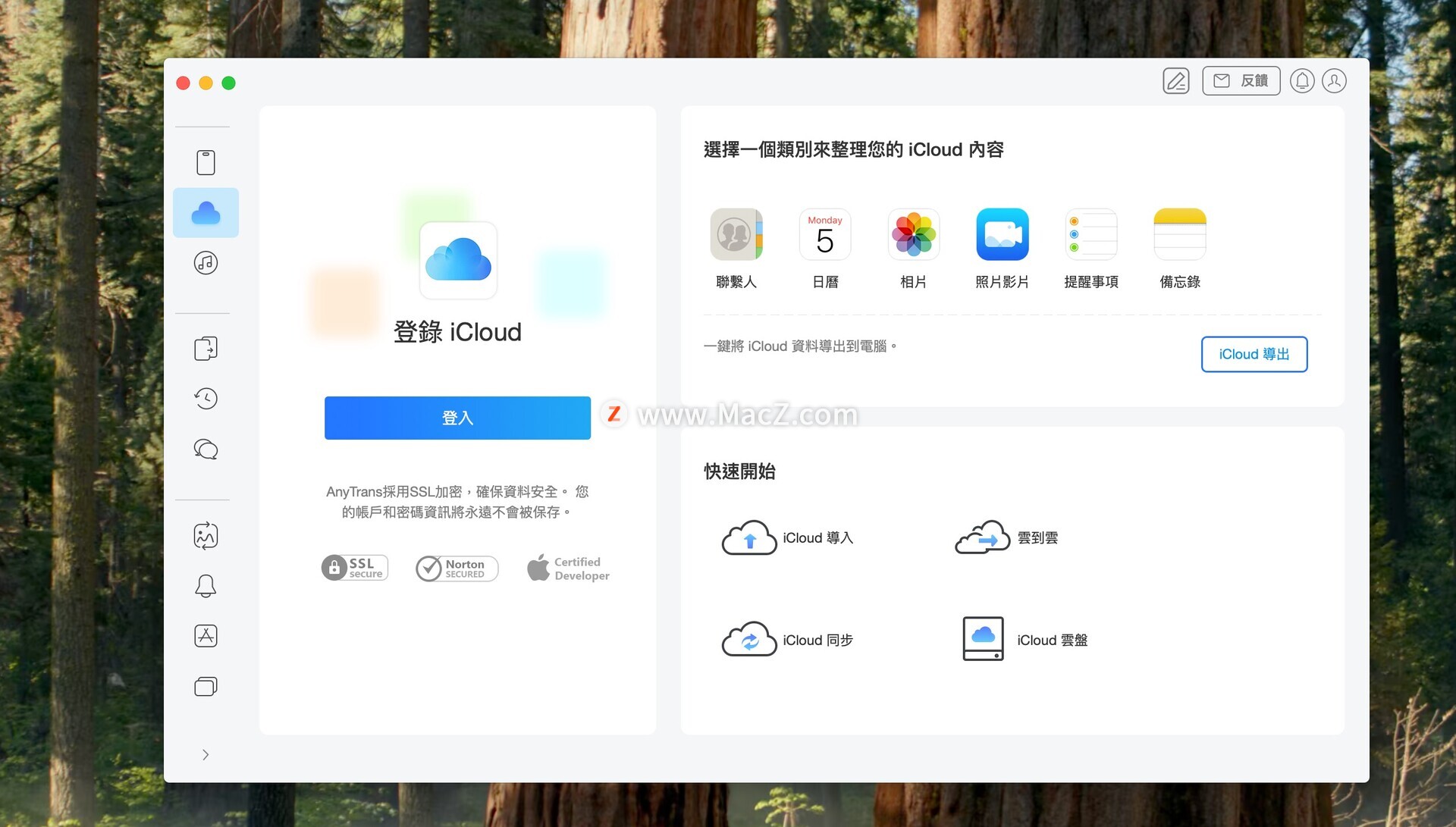Open notifications bell in the top right
1456x827 pixels.
pos(1302,81)
